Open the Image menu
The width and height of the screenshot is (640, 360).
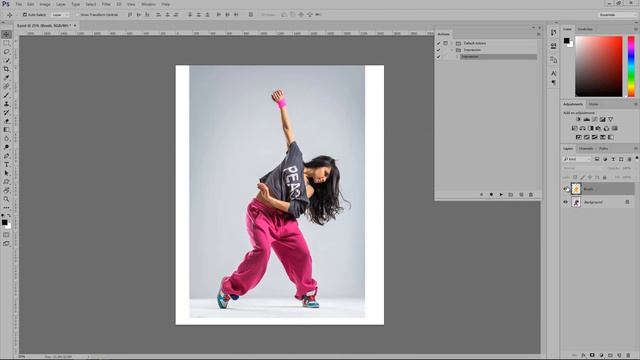45,4
